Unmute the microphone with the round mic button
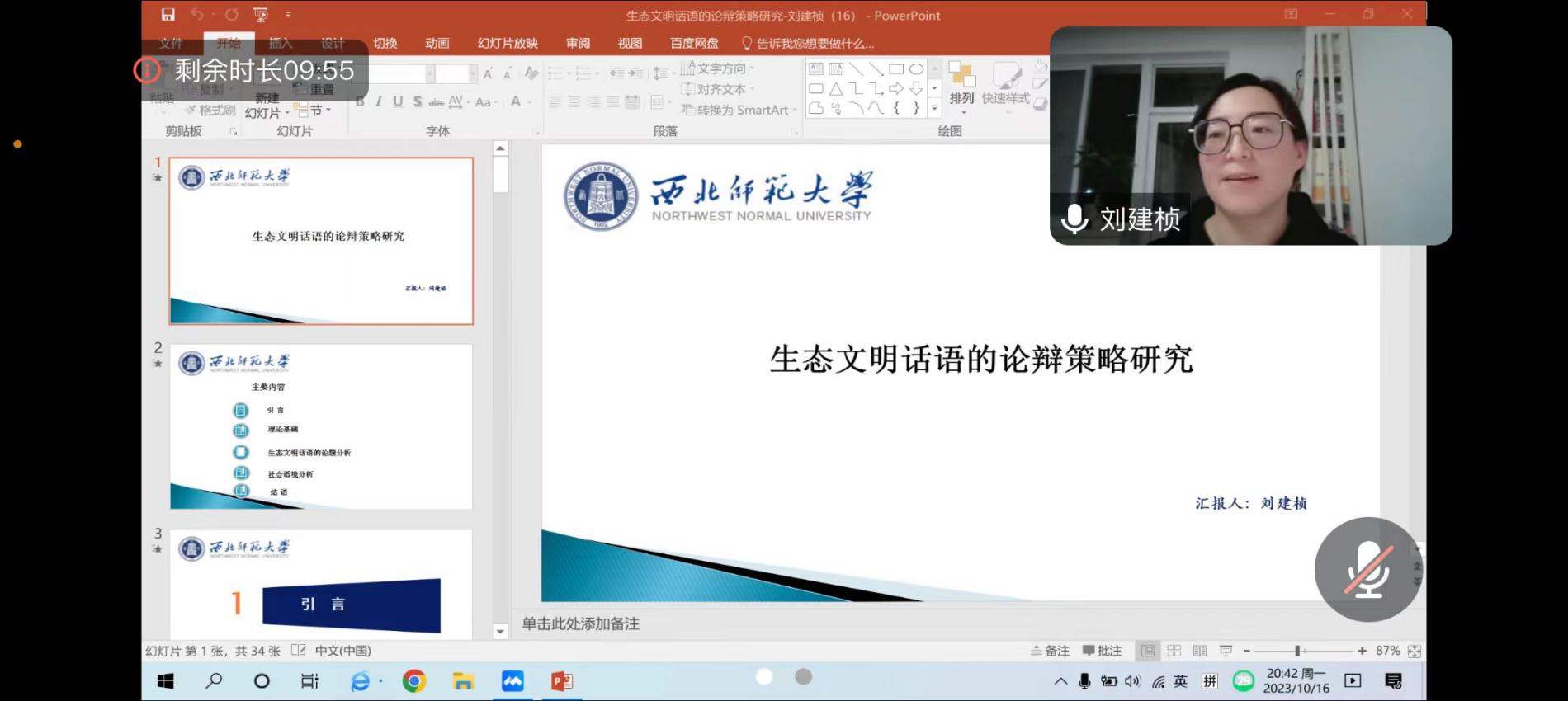The image size is (1568, 701). click(x=1367, y=569)
